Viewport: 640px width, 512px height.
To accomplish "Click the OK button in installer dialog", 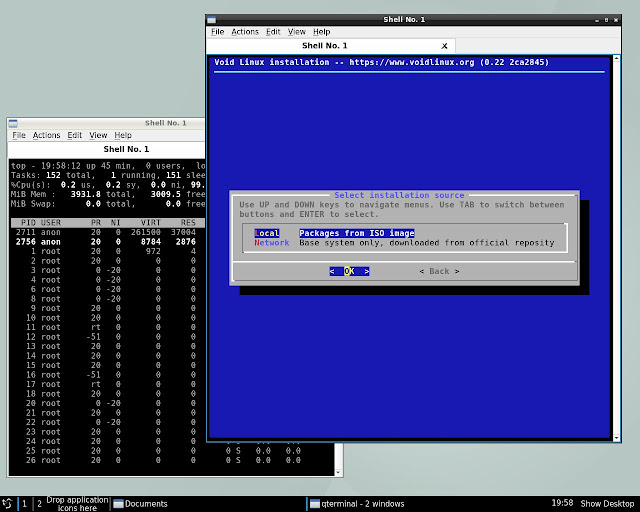I will tap(349, 271).
